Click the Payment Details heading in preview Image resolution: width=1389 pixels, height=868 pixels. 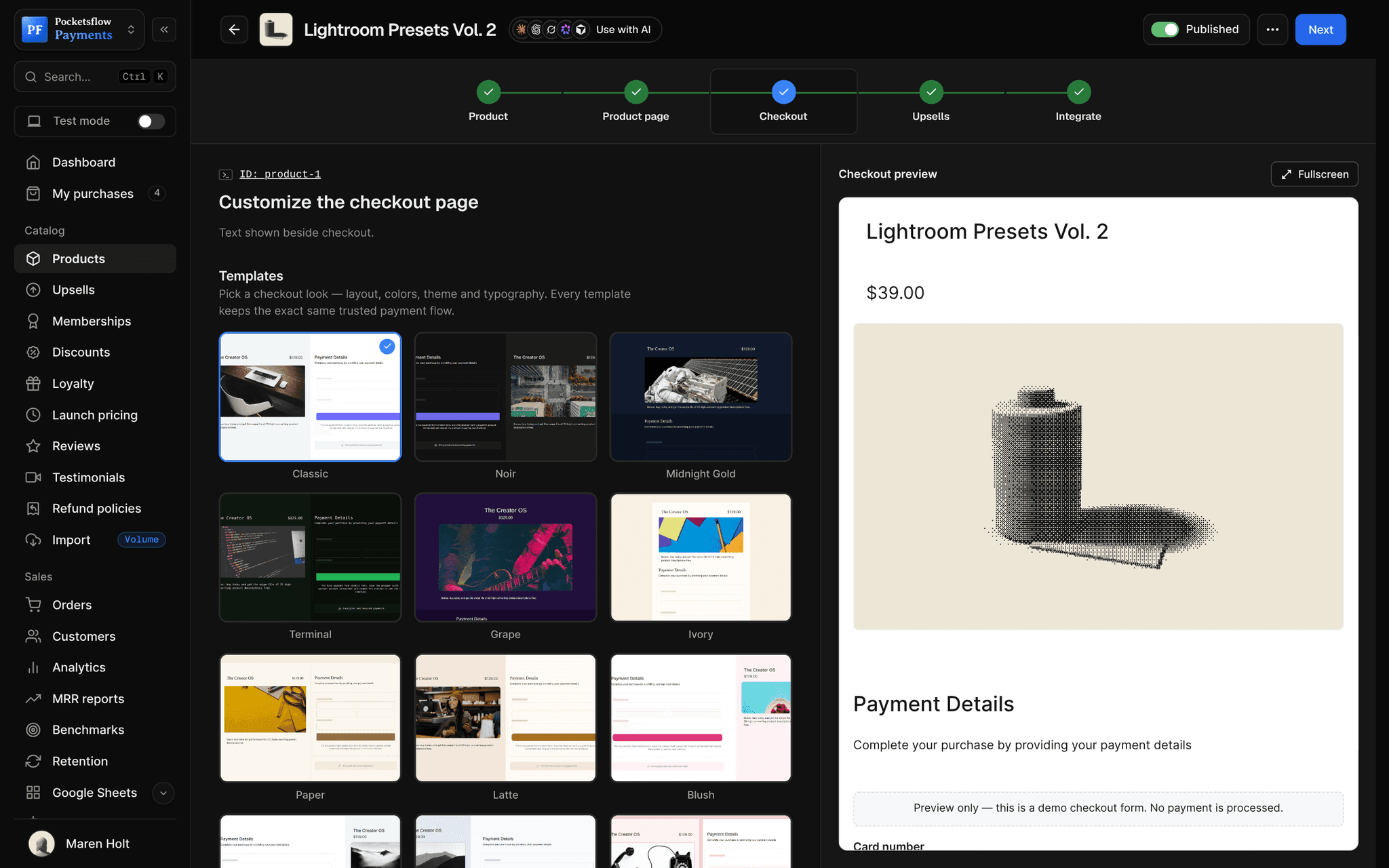click(x=933, y=704)
